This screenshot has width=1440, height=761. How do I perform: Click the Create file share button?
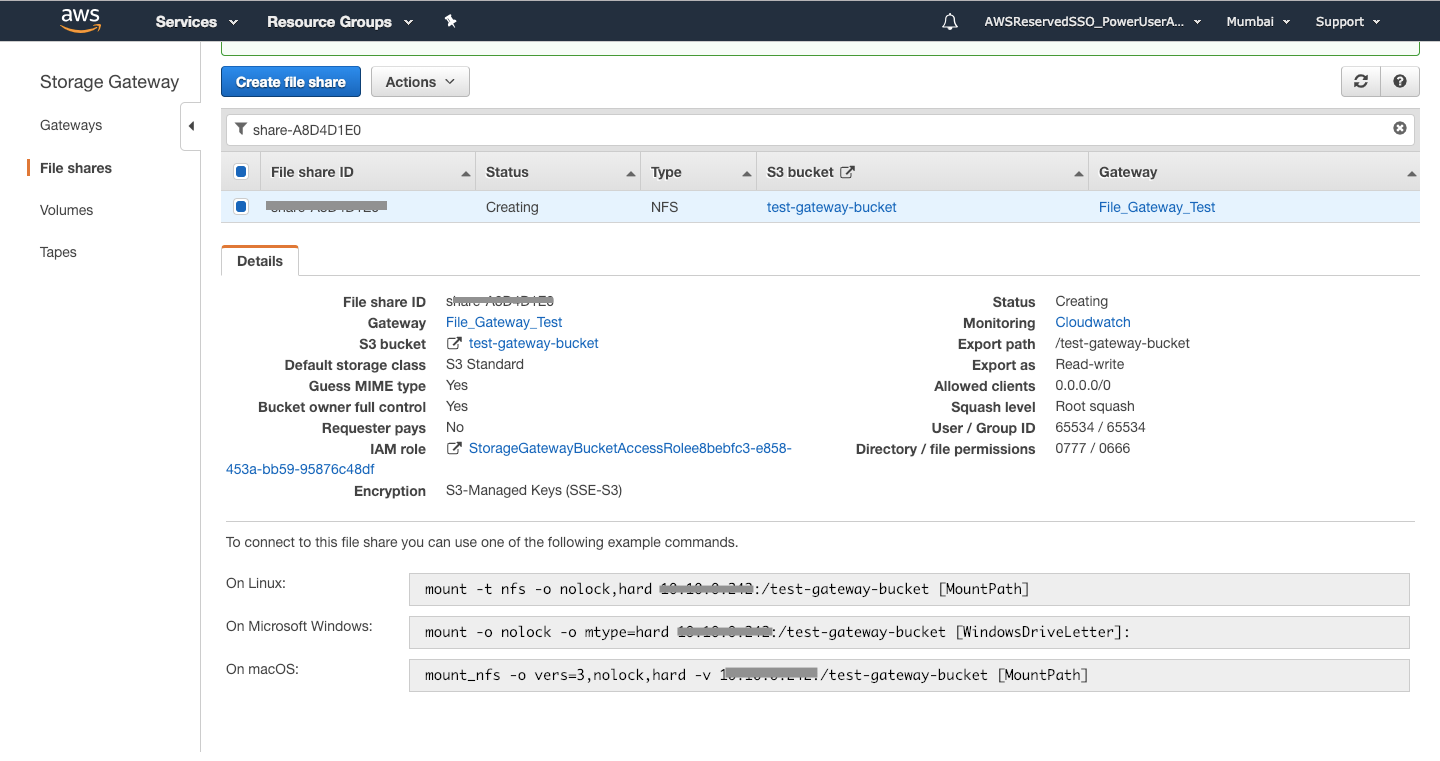(290, 81)
